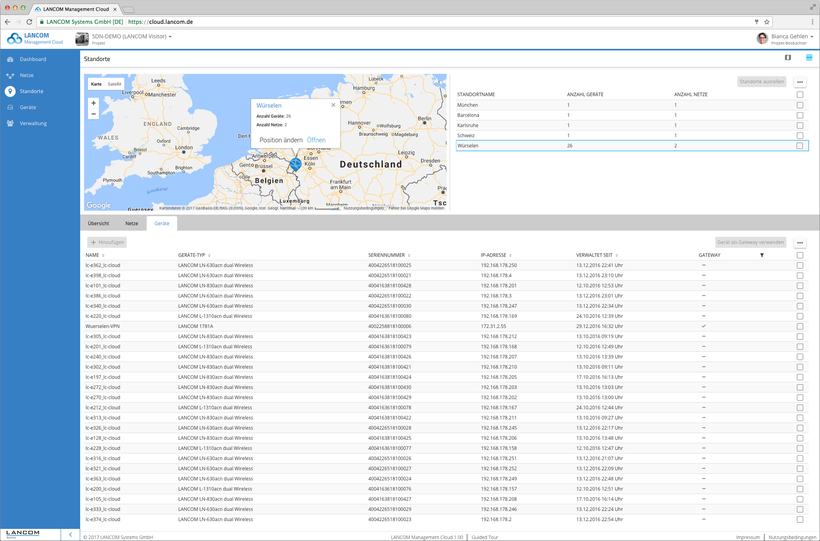Screen dimensions: 820x541
Task: Check the Würselen location checkbox
Action: (x=800, y=146)
